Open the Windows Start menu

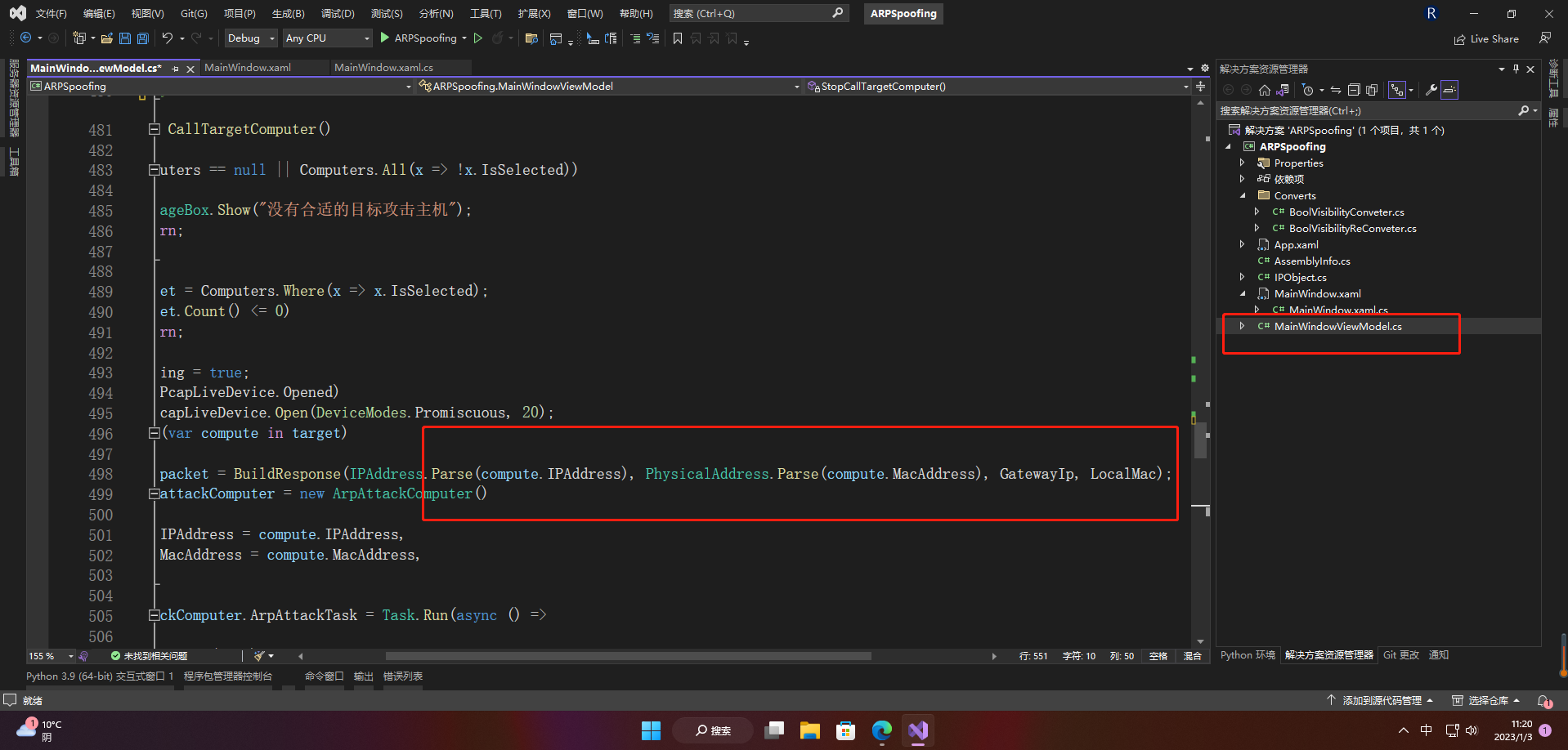pos(651,730)
